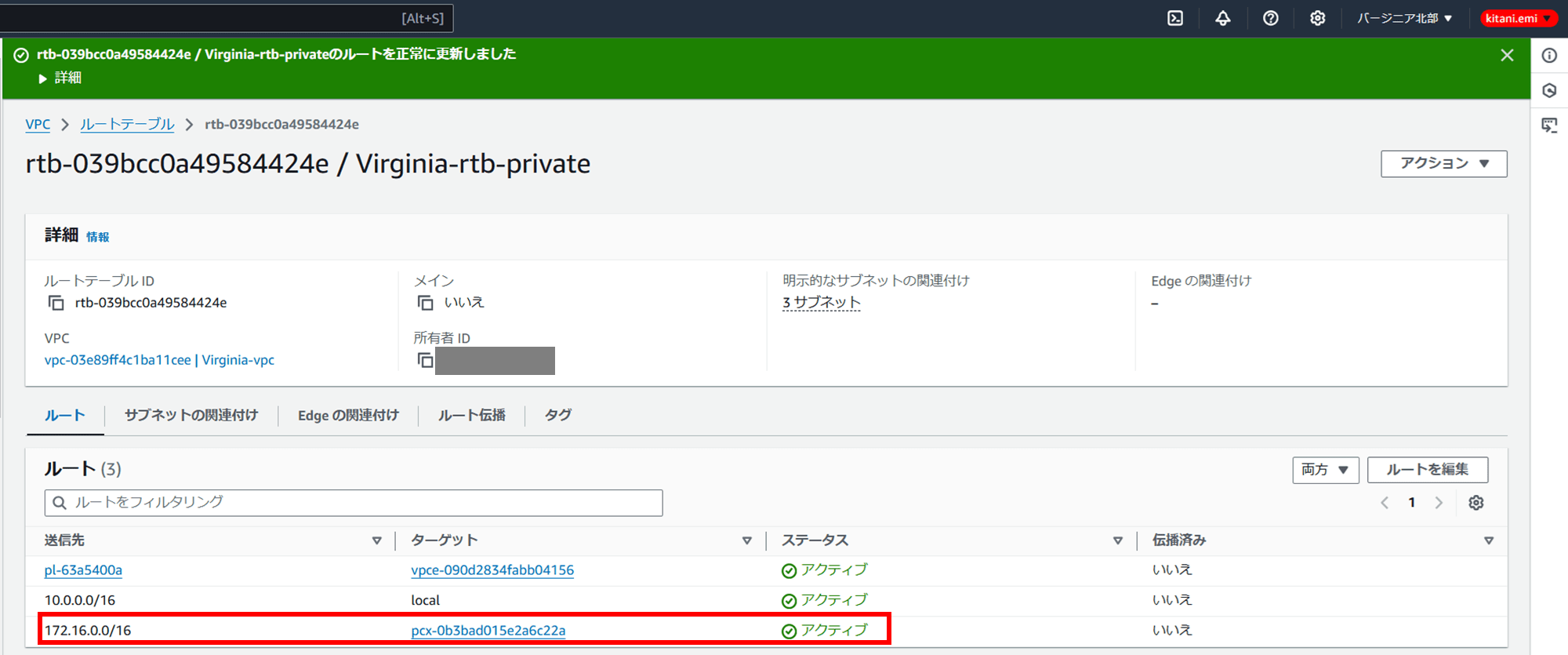Select the 172.16.0.0/16 destination cell
This screenshot has height=655, width=1568.
tap(88, 631)
